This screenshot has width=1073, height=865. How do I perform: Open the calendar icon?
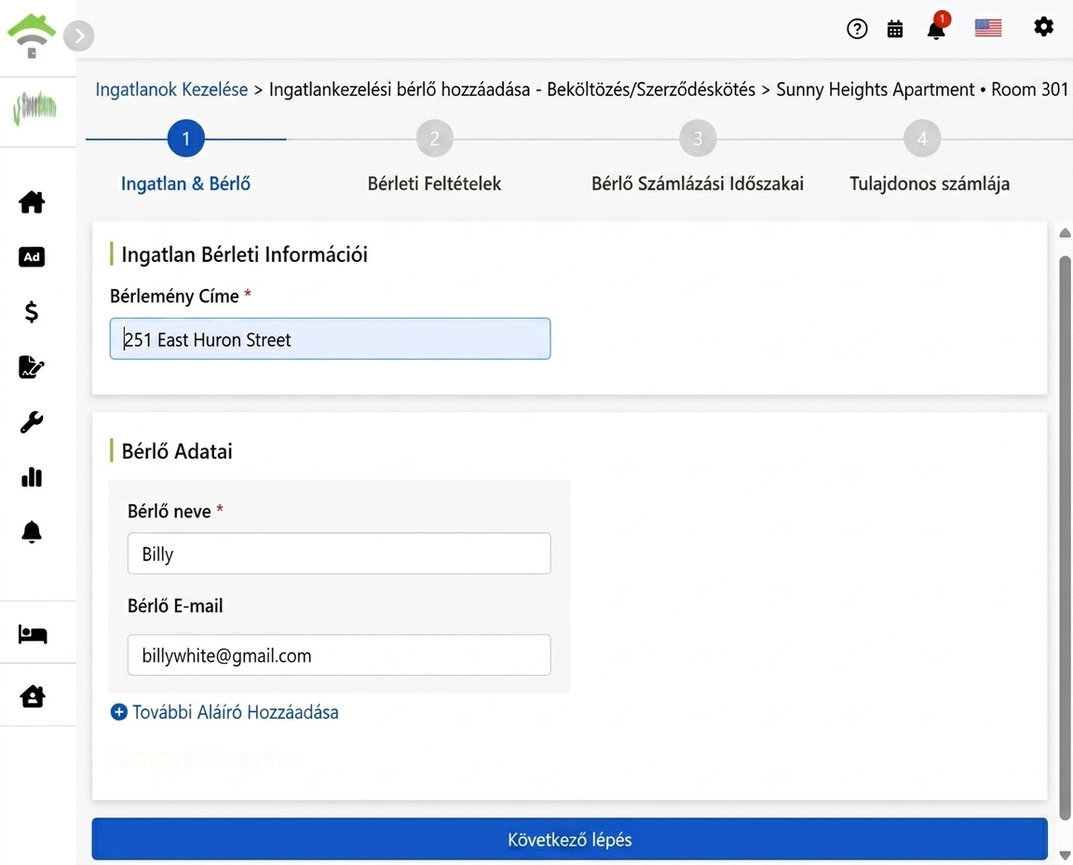click(894, 29)
